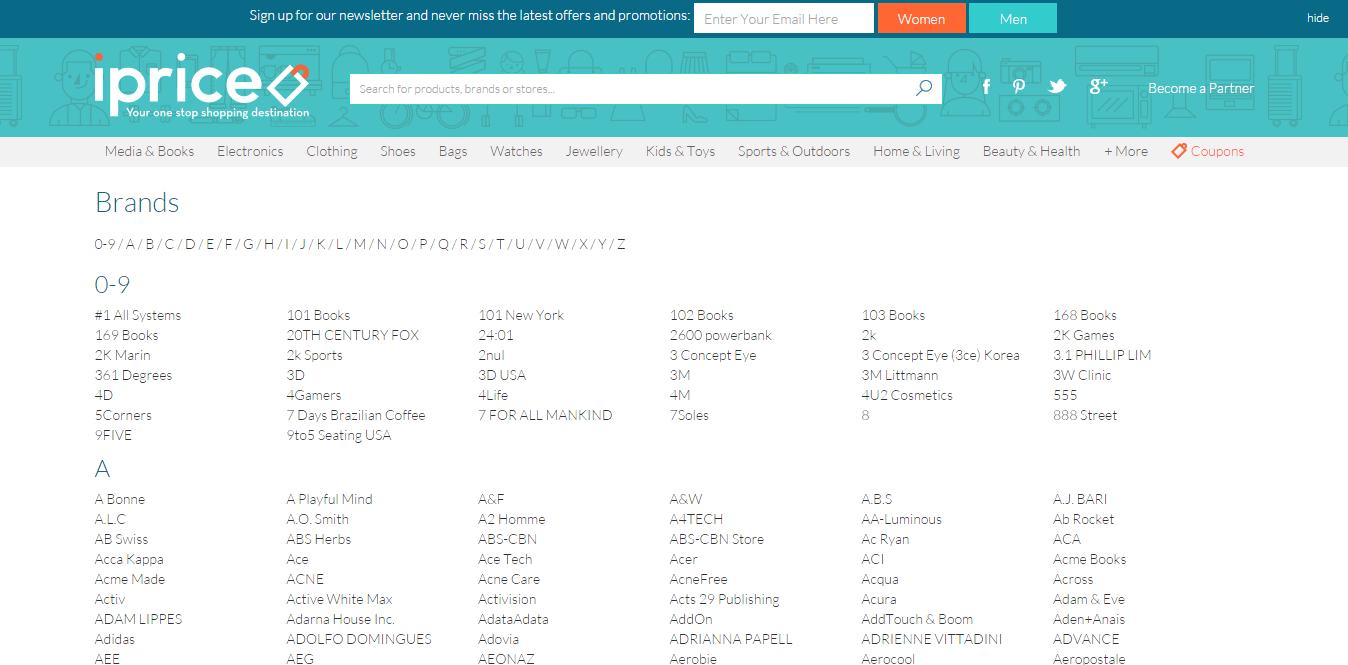Viewport: 1348px width, 665px height.
Task: Visit the Adidas brand page
Action: pos(115,639)
